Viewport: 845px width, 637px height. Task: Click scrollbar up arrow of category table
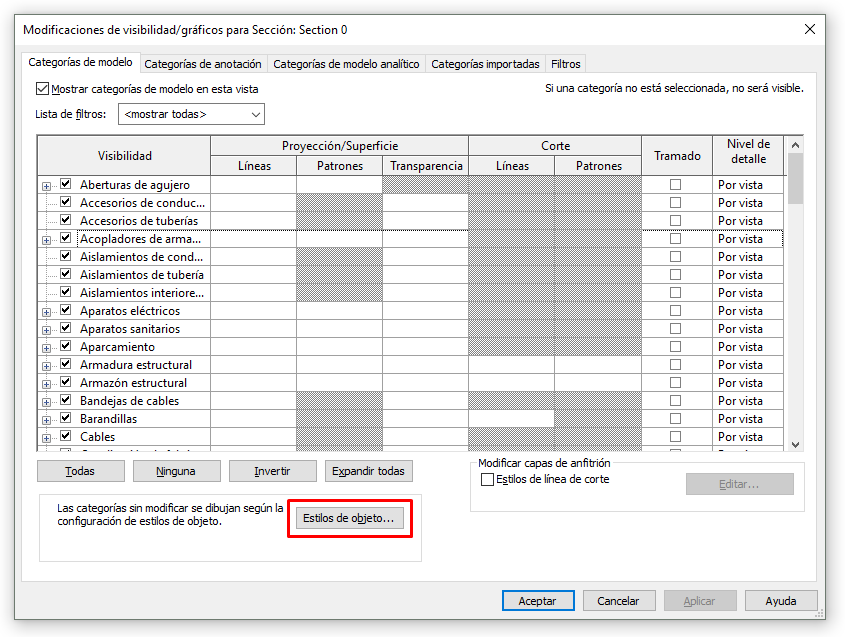[795, 145]
